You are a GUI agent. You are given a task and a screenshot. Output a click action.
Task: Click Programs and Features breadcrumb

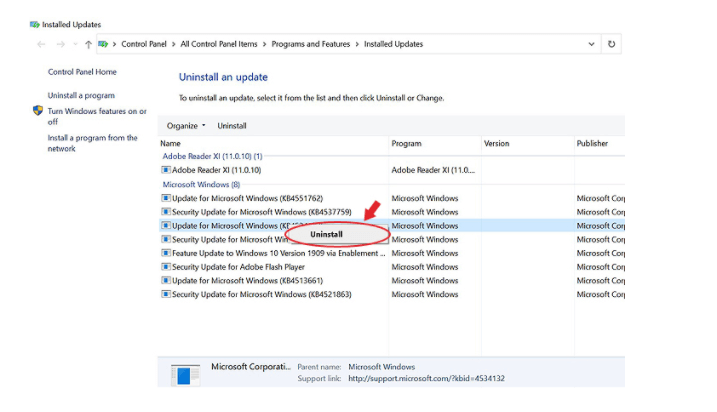pyautogui.click(x=310, y=44)
